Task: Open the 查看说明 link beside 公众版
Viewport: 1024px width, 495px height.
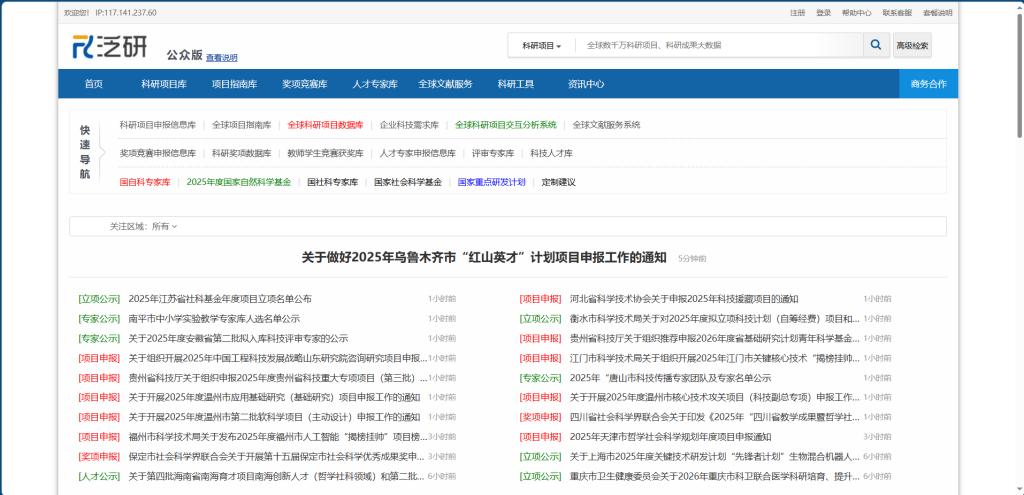Action: point(222,58)
